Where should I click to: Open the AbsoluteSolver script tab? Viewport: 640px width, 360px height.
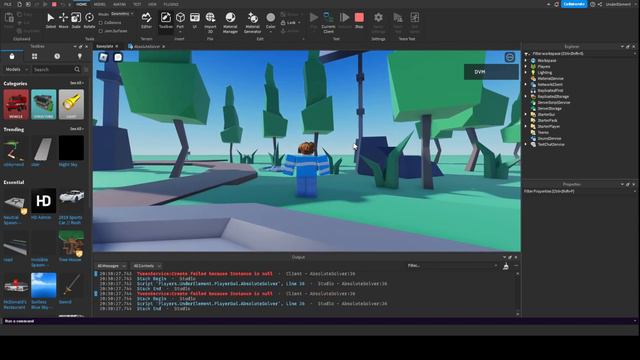pos(147,47)
